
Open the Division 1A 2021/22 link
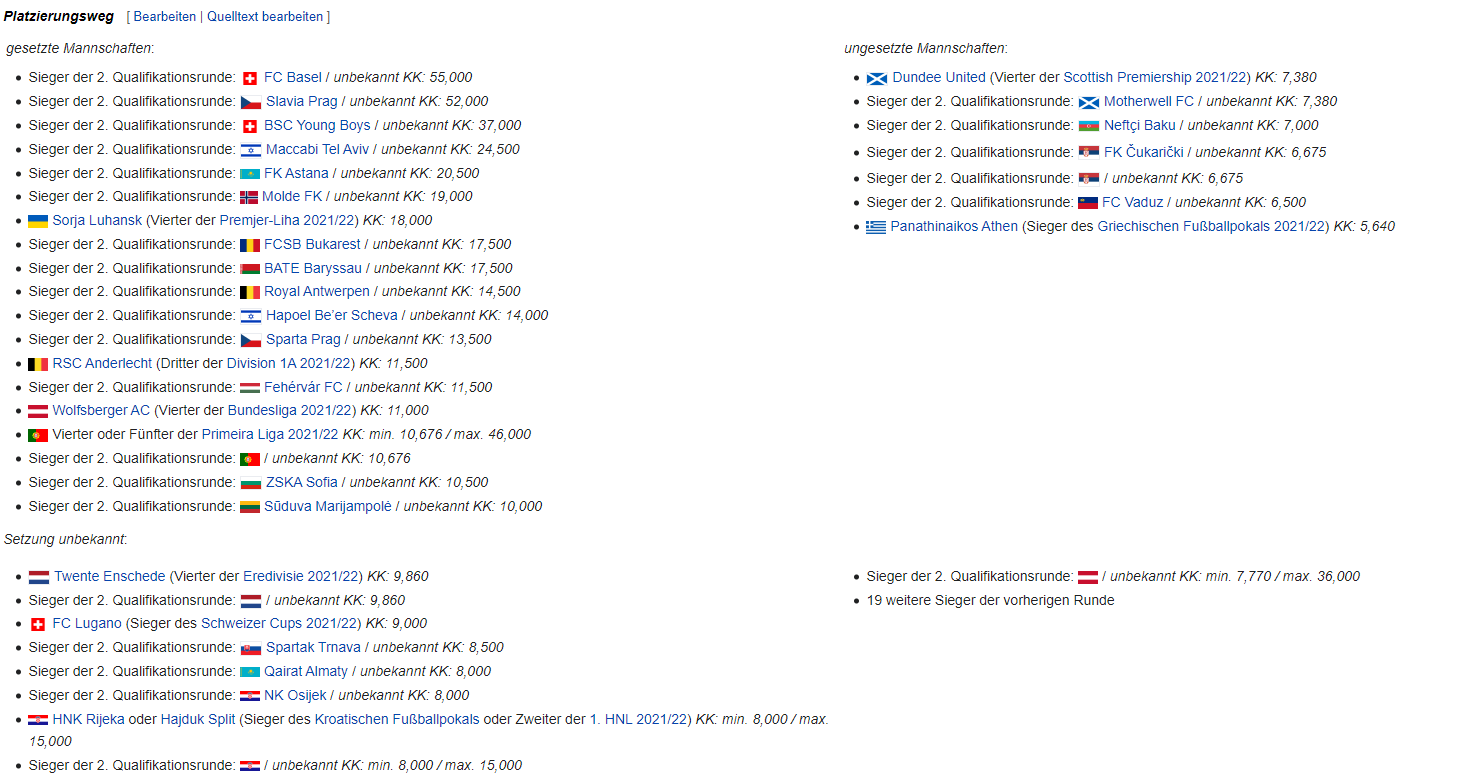pos(290,364)
